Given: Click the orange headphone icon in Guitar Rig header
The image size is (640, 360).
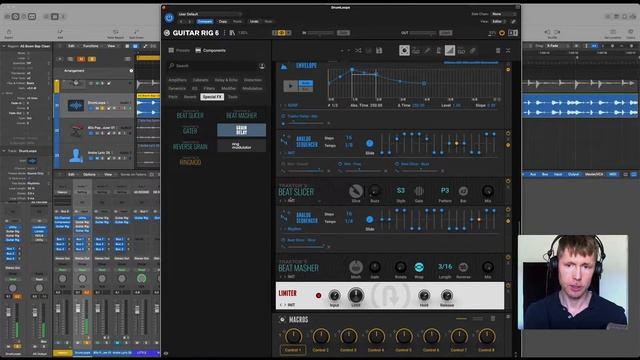Looking at the screenshot, I should click(x=502, y=33).
